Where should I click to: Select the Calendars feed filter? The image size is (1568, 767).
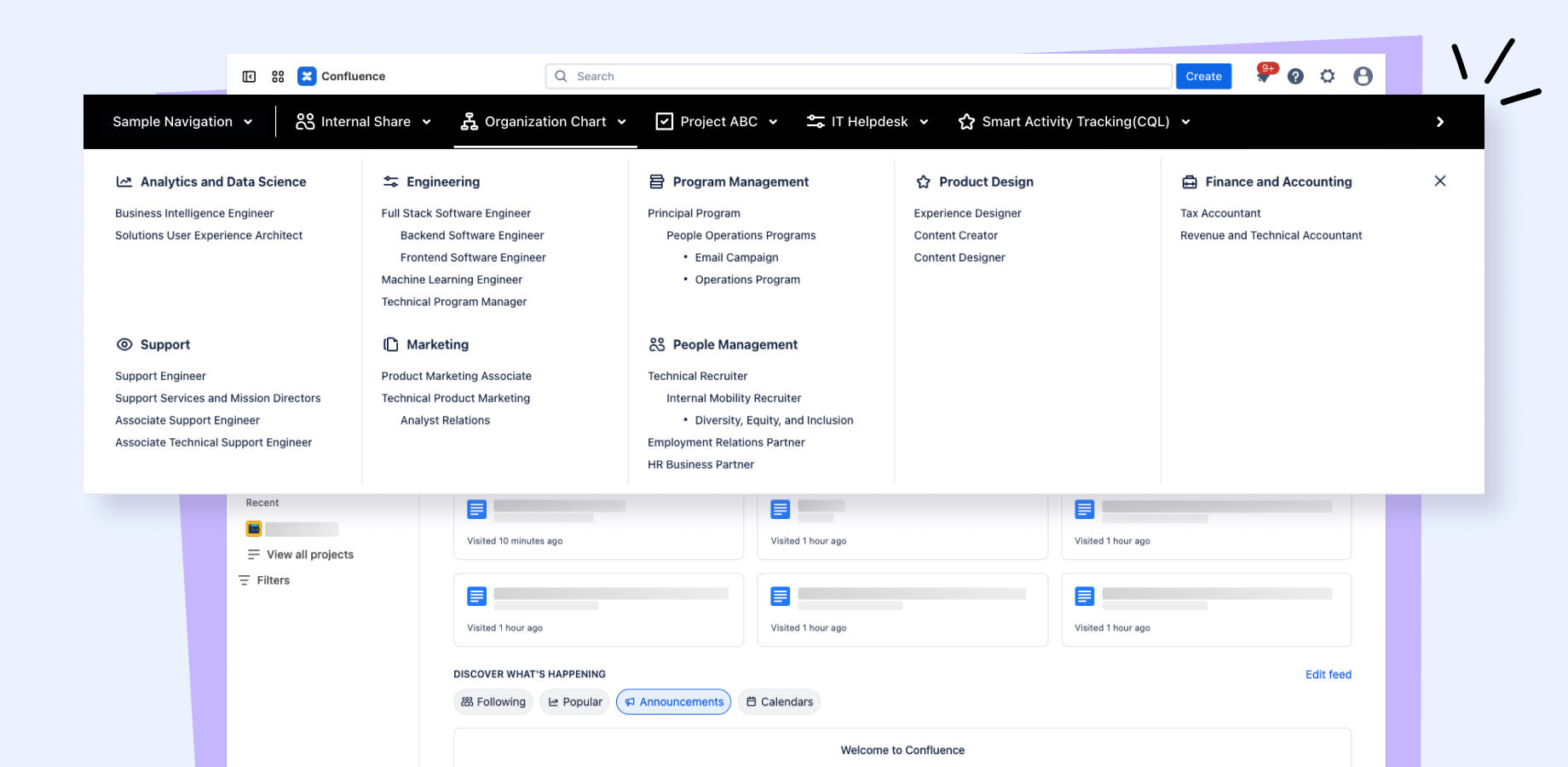(779, 702)
